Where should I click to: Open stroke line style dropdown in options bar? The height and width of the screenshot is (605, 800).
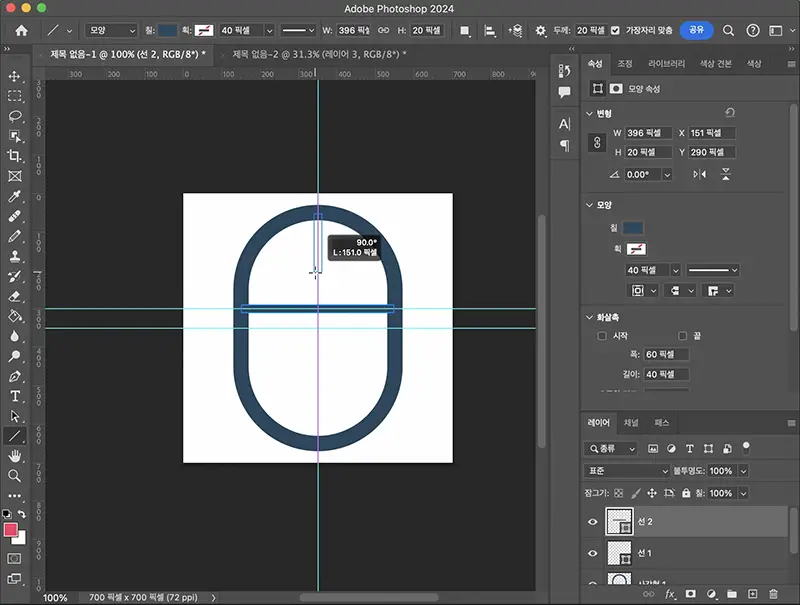[298, 31]
